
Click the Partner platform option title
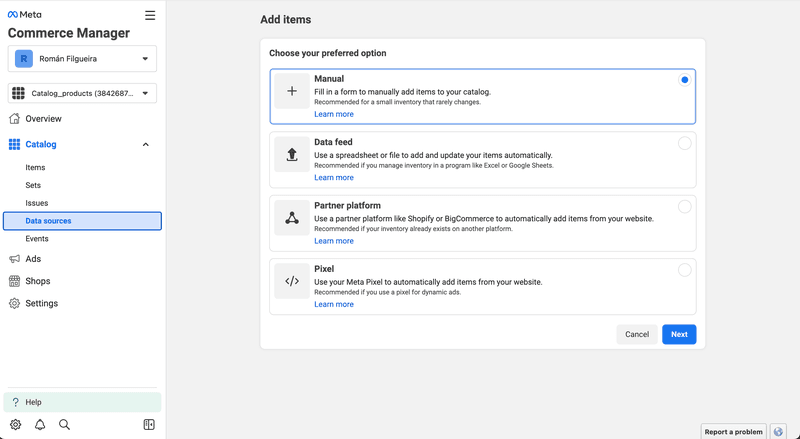pyautogui.click(x=347, y=205)
